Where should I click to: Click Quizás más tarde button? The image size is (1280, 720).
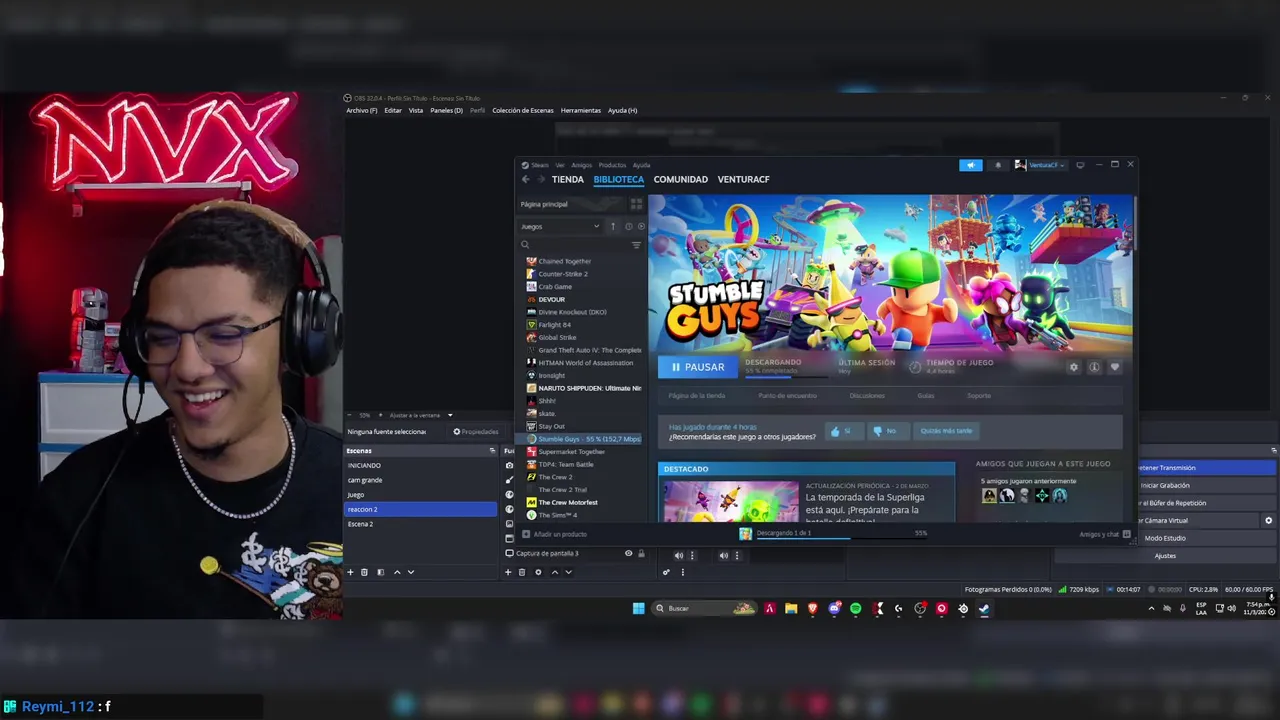click(x=946, y=431)
